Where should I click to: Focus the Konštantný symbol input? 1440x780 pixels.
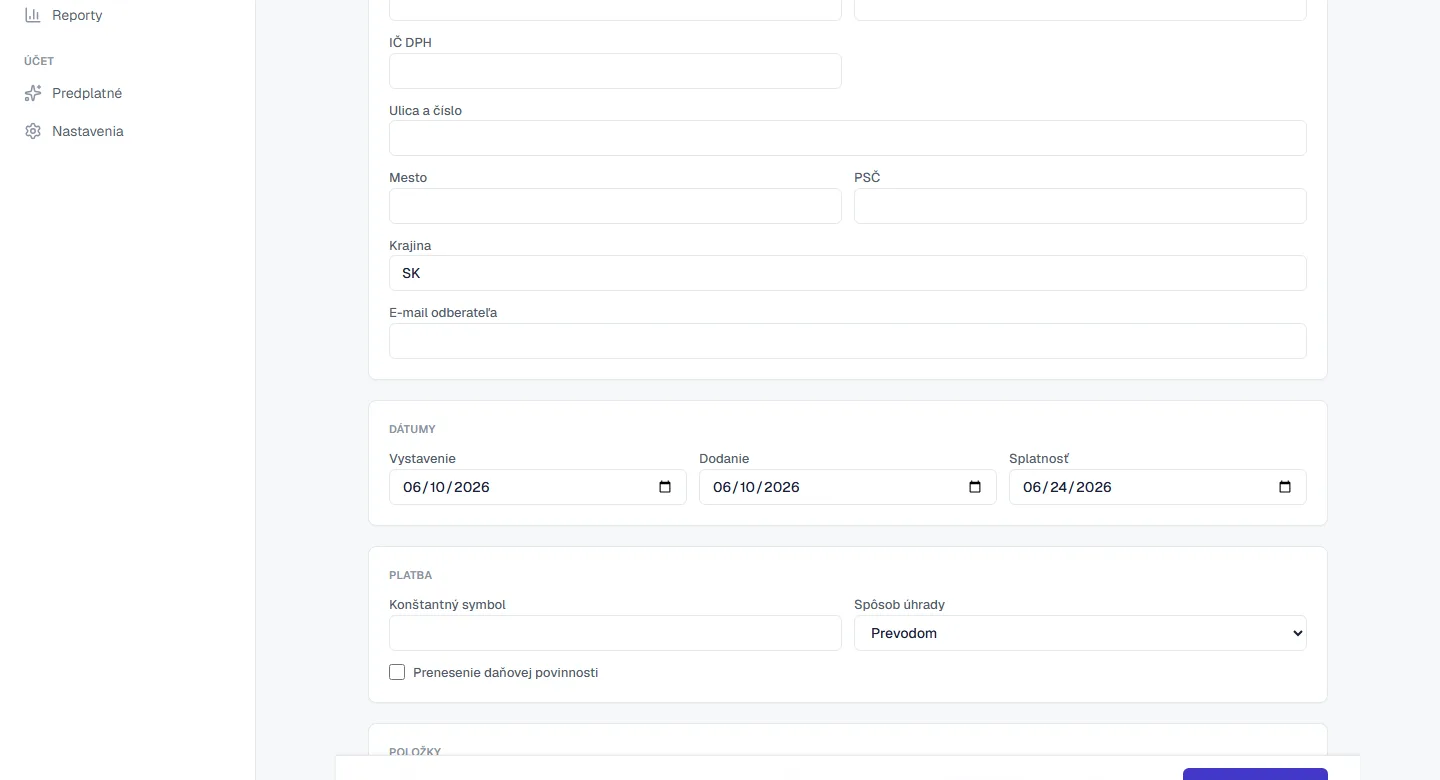[615, 633]
